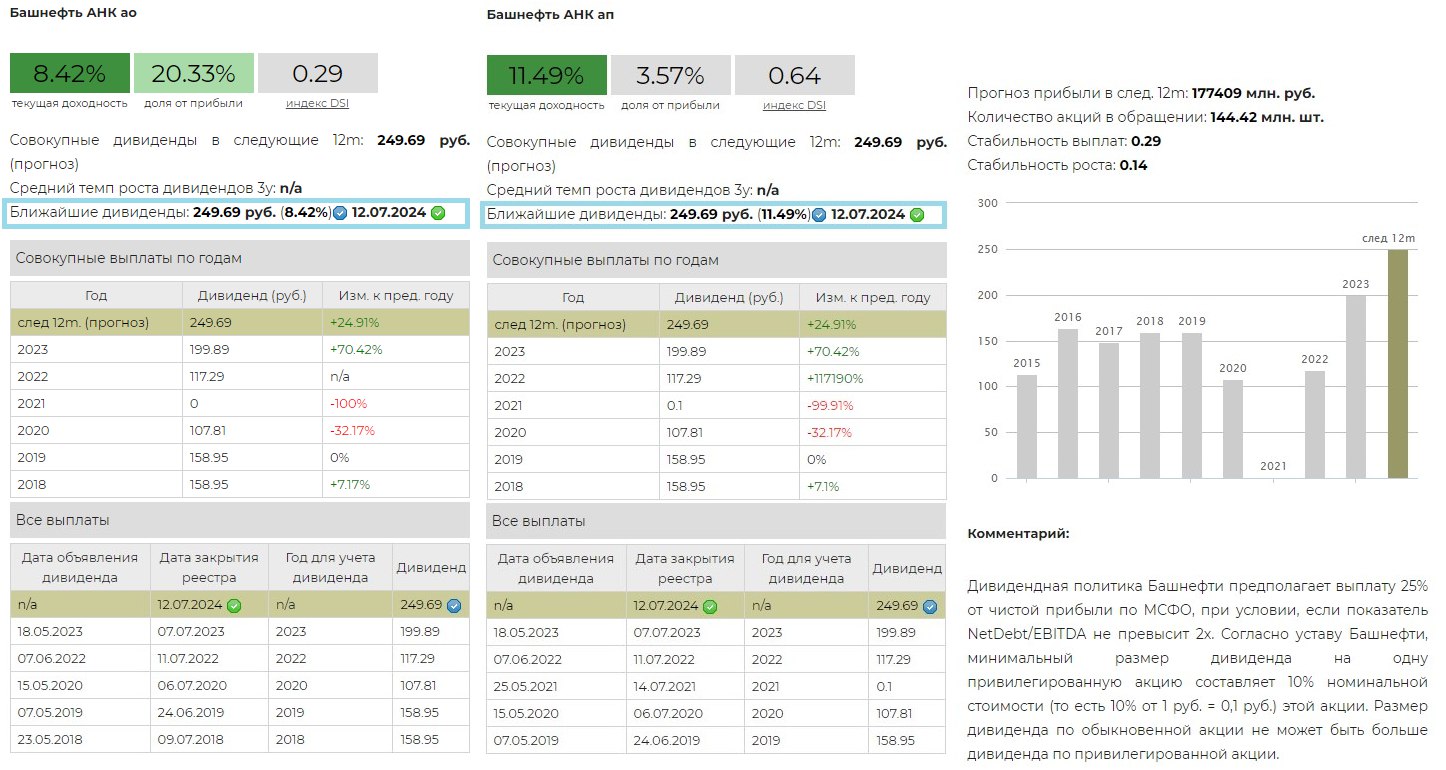Click green check in ап payments table forecast row

pos(710,606)
